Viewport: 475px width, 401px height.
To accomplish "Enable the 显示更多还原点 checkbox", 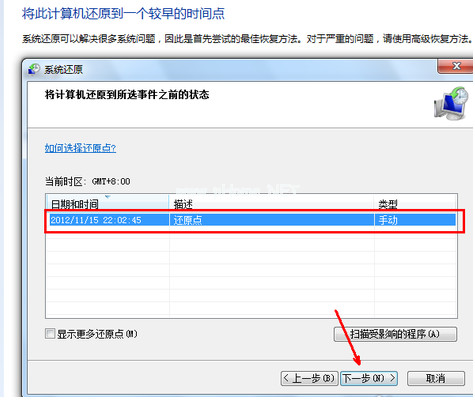I will 50,333.
